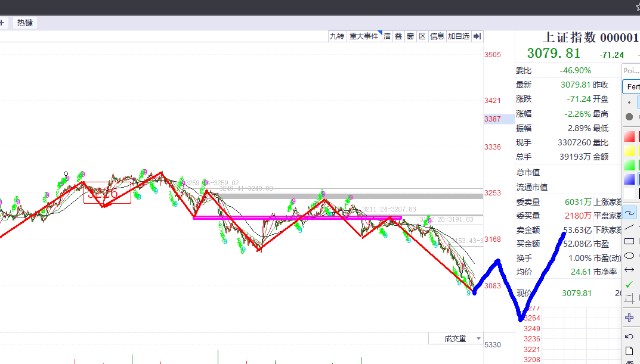The width and height of the screenshot is (640, 364).
Task: Click the blue plus add icon
Action: coord(629,317)
